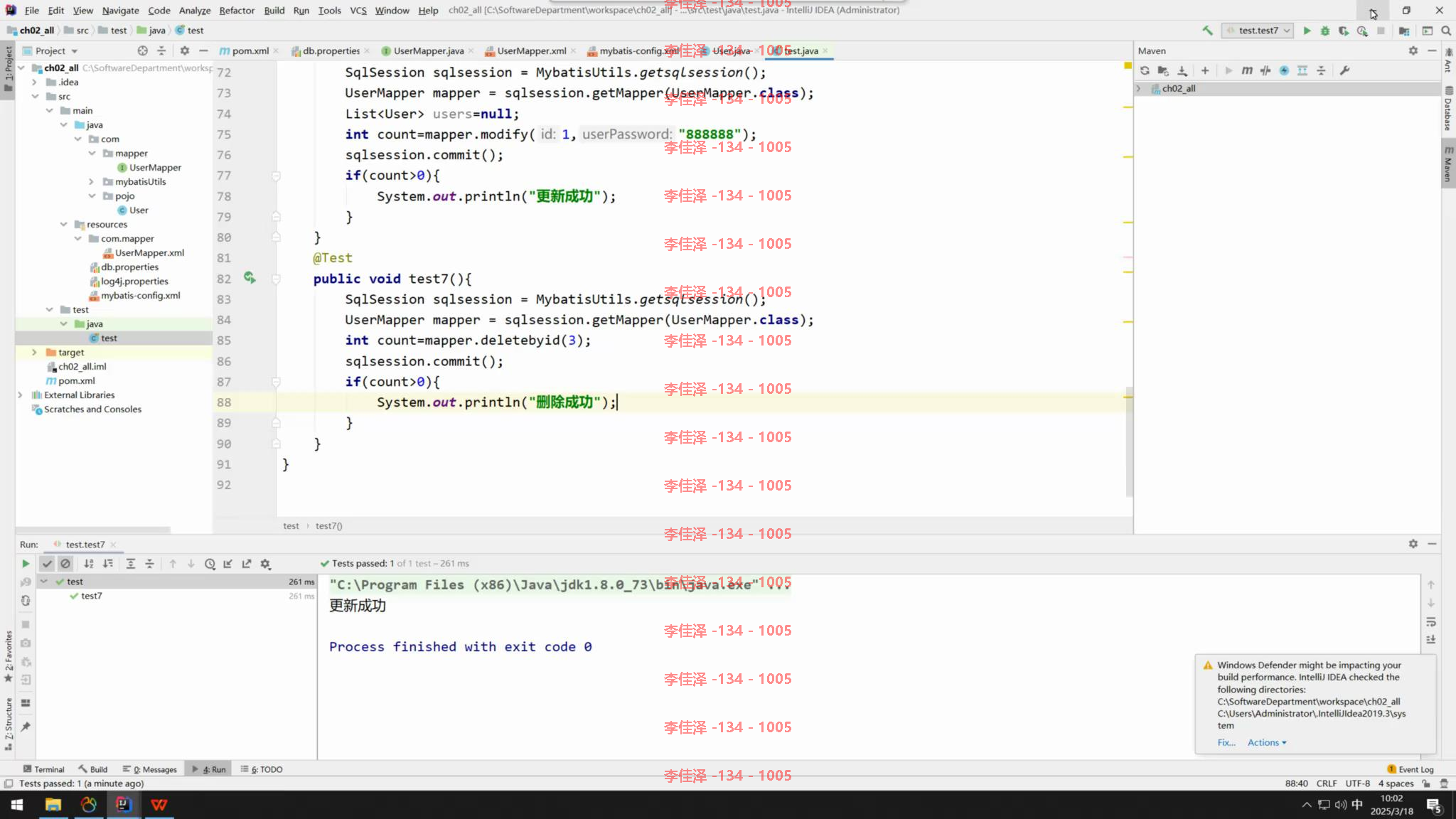The width and height of the screenshot is (1456, 819).
Task: Open test history clock icon
Action: tap(210, 564)
